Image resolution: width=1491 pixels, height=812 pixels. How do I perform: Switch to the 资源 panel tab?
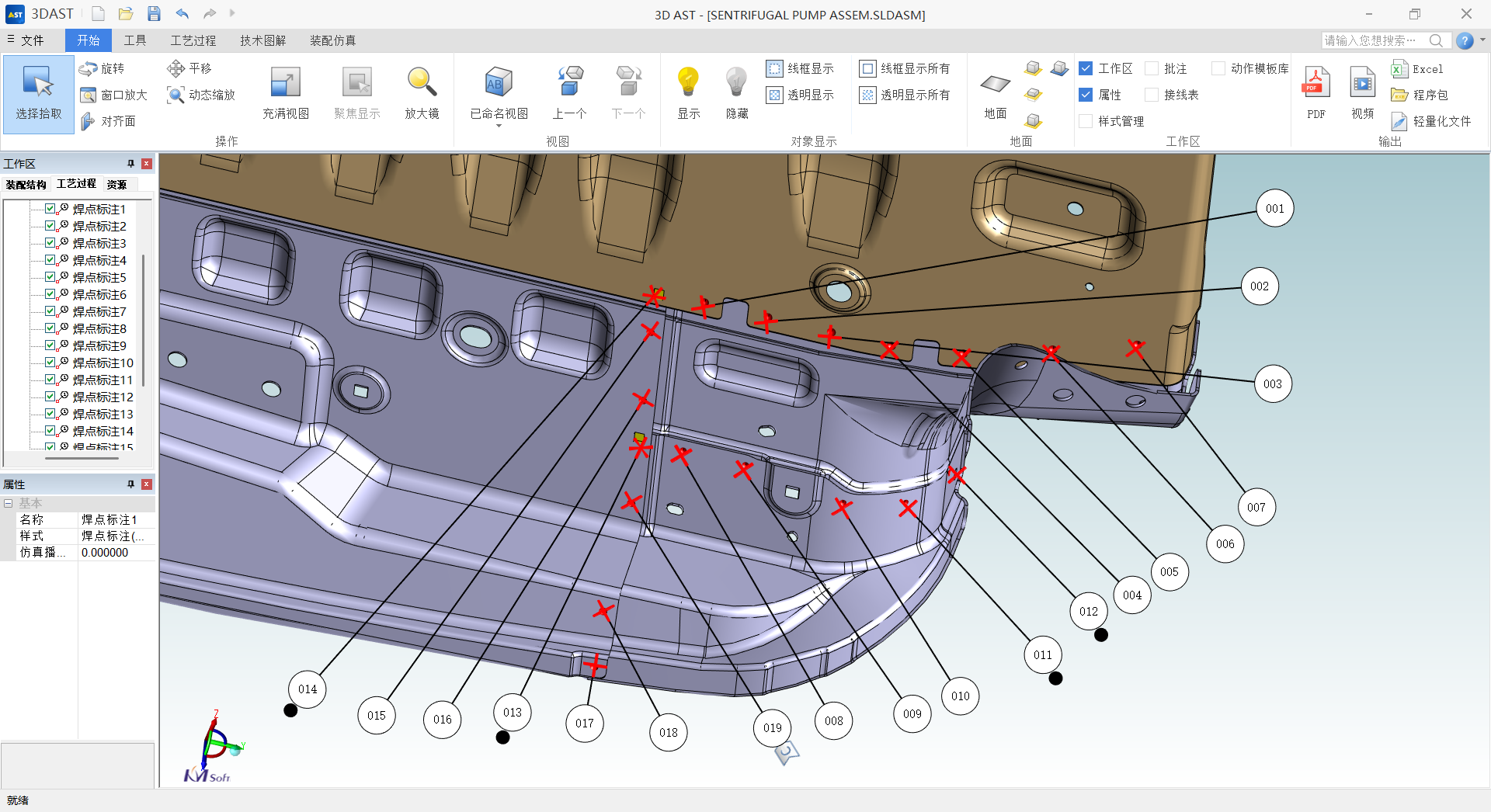tap(117, 184)
